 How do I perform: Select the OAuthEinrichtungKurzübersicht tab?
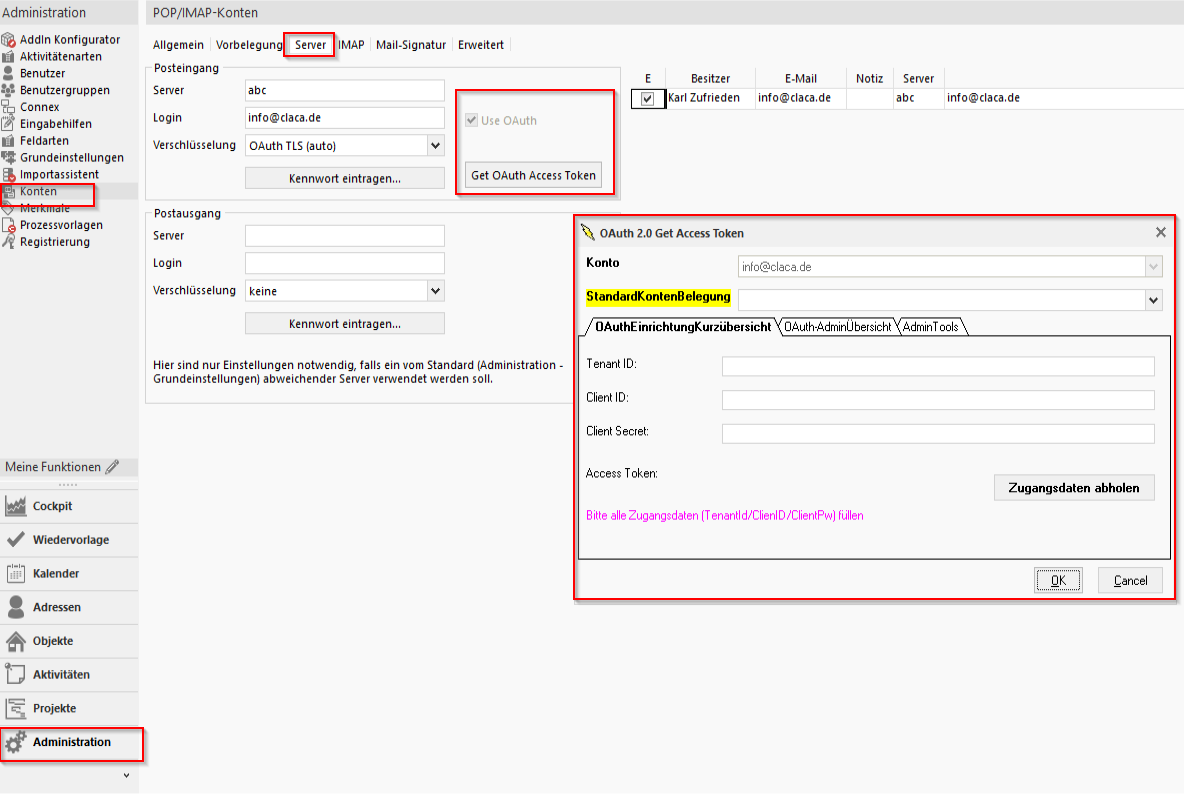click(683, 326)
